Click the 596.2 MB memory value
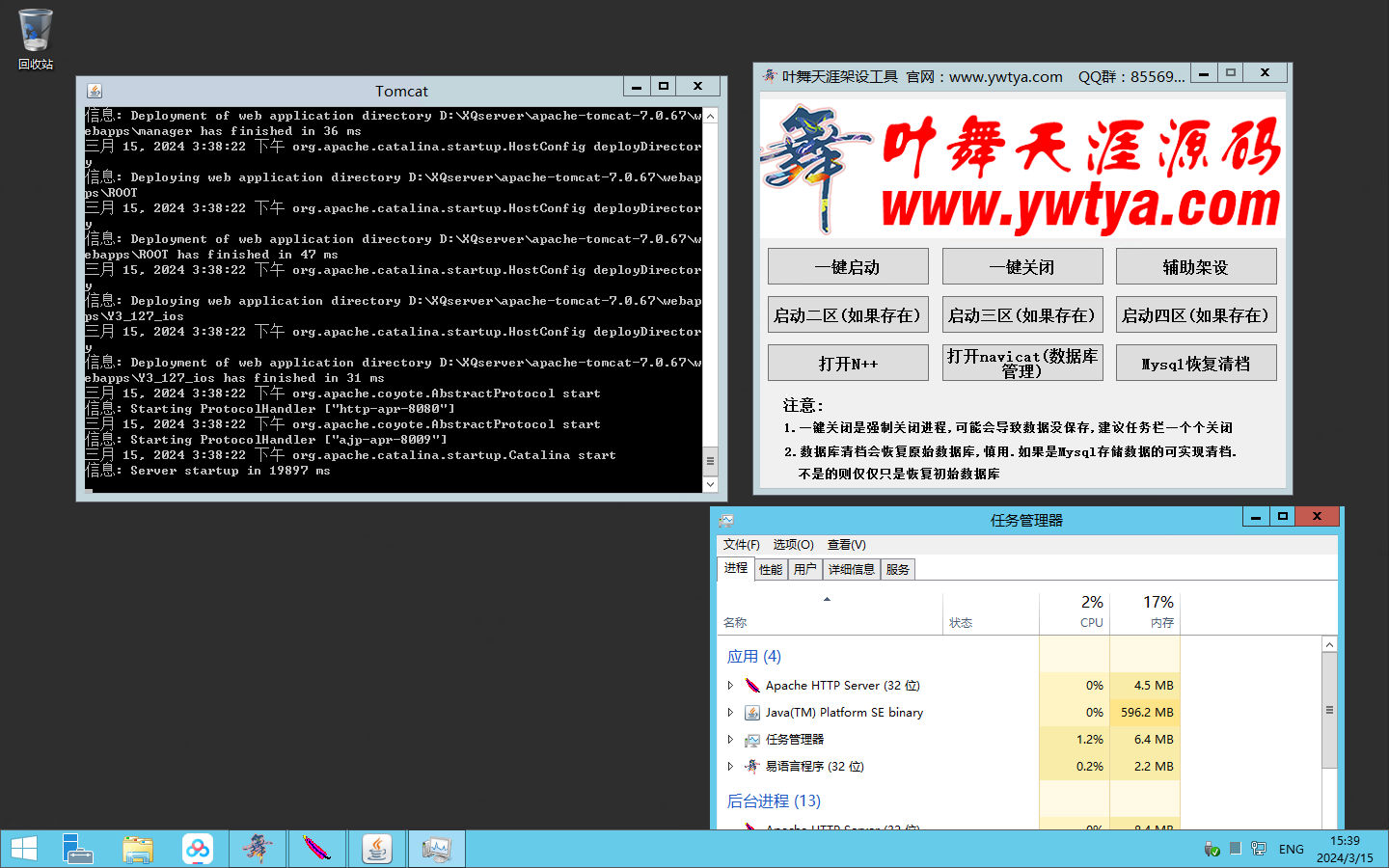The image size is (1389, 868). [x=1147, y=713]
